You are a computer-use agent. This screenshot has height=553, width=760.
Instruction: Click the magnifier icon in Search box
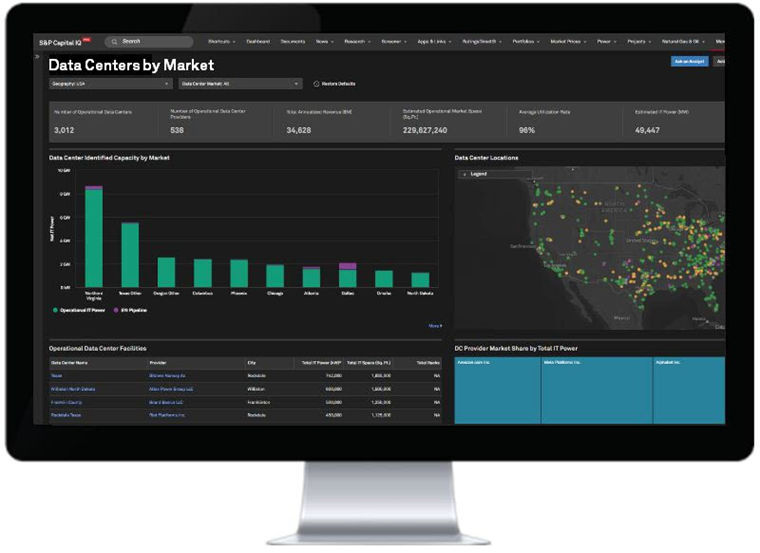click(114, 42)
